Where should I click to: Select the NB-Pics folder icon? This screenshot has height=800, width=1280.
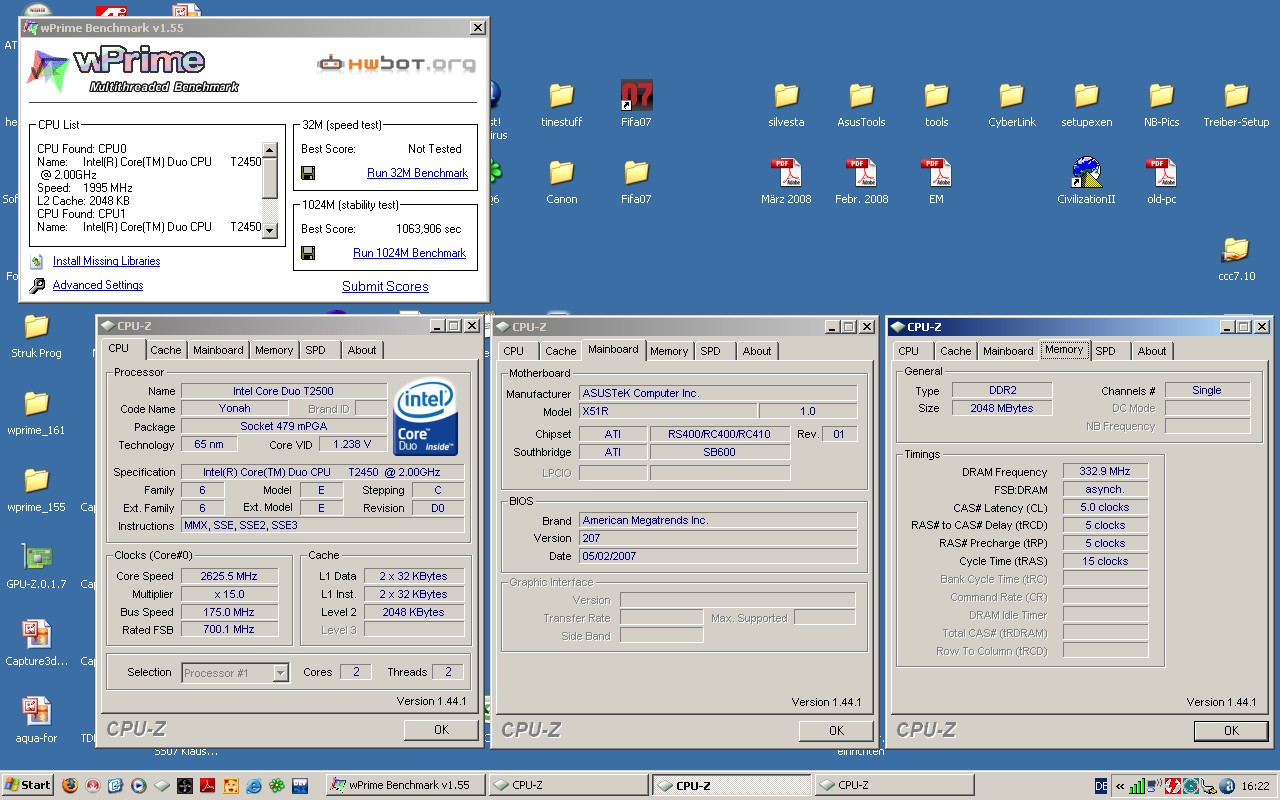pyautogui.click(x=1161, y=105)
